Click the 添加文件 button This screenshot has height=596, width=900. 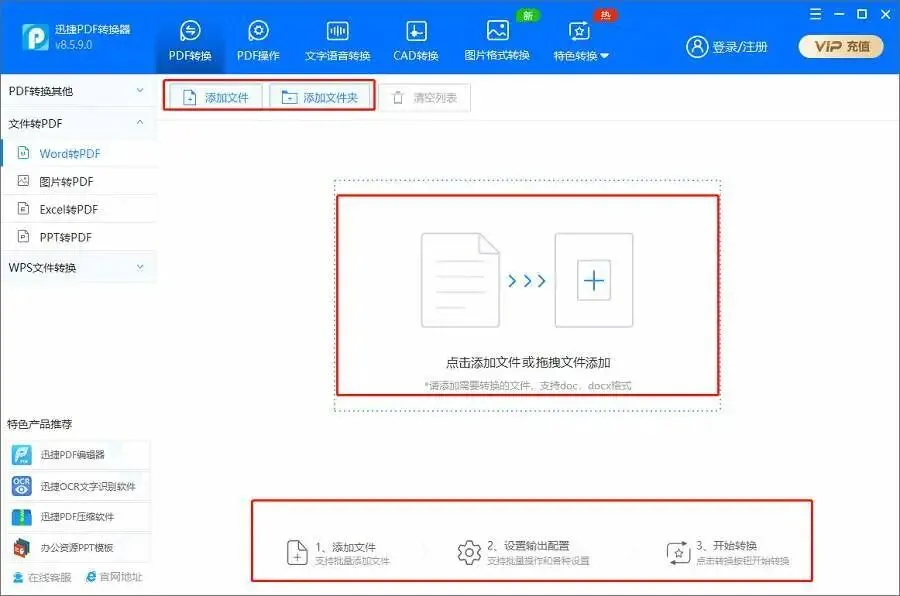pos(215,98)
